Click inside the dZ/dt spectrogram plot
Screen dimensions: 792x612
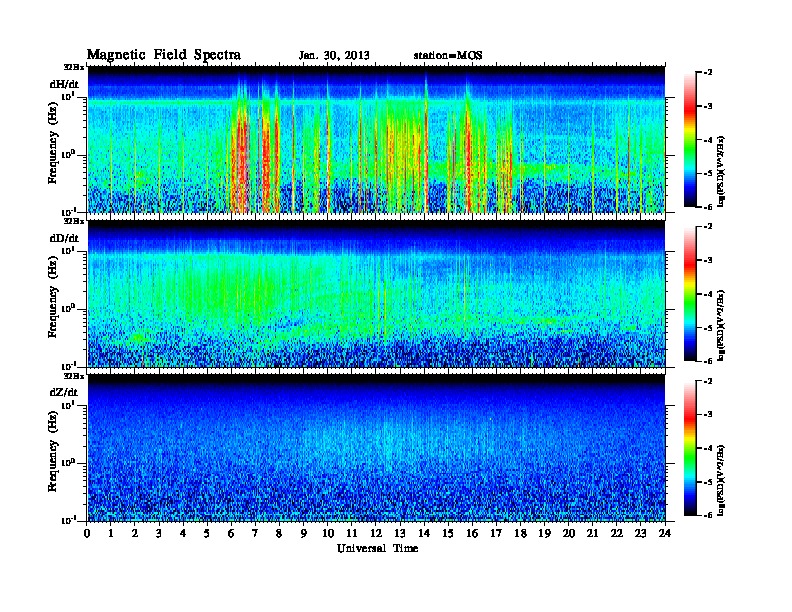pyautogui.click(x=376, y=448)
